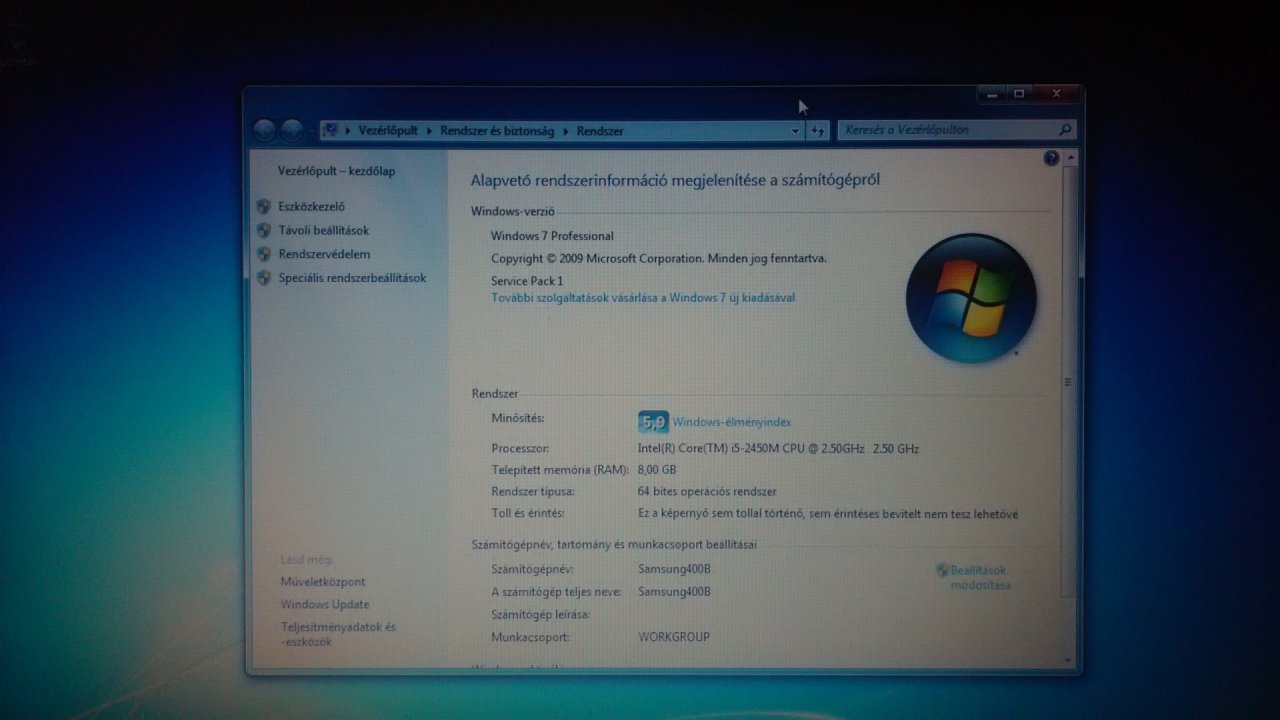The height and width of the screenshot is (720, 1280).
Task: Click processor value Intel Core i5-2450M
Action: (x=778, y=448)
